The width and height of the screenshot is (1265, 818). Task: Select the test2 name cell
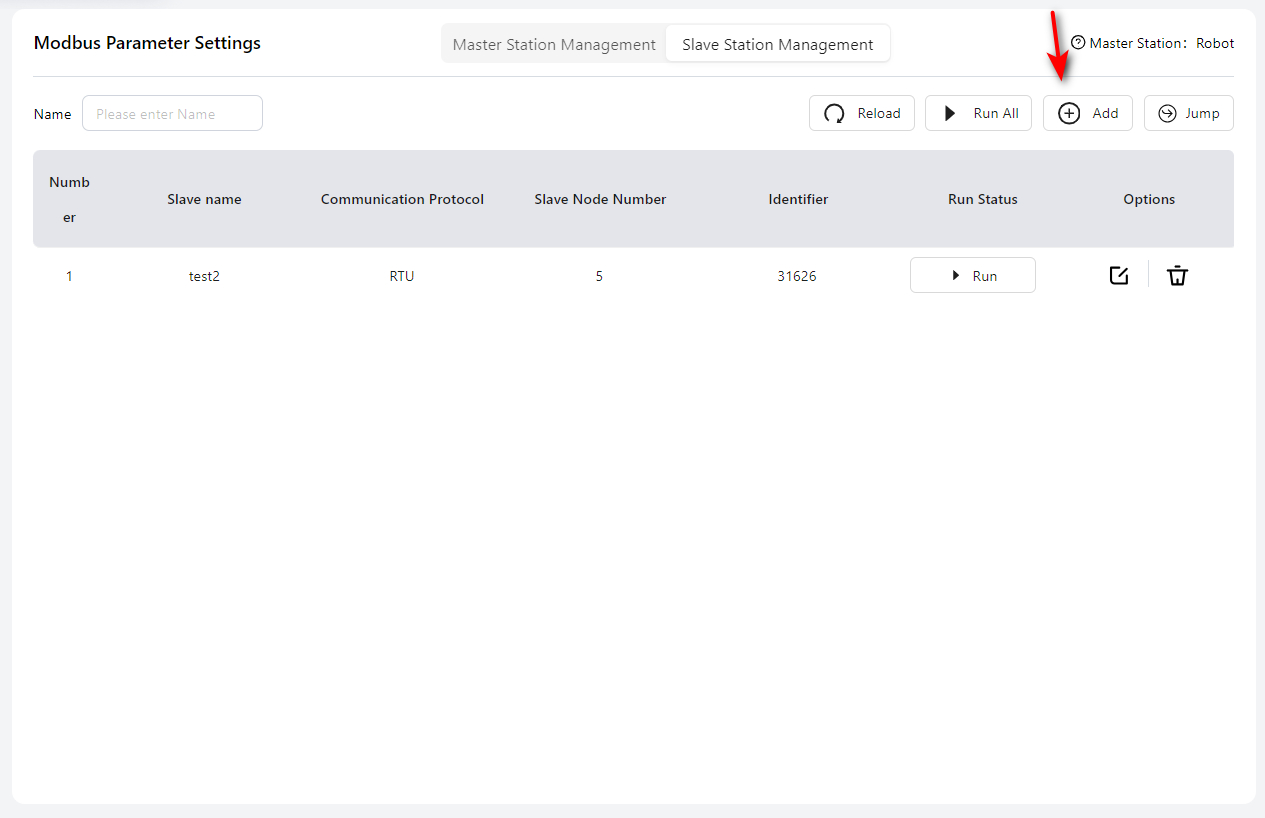(204, 276)
